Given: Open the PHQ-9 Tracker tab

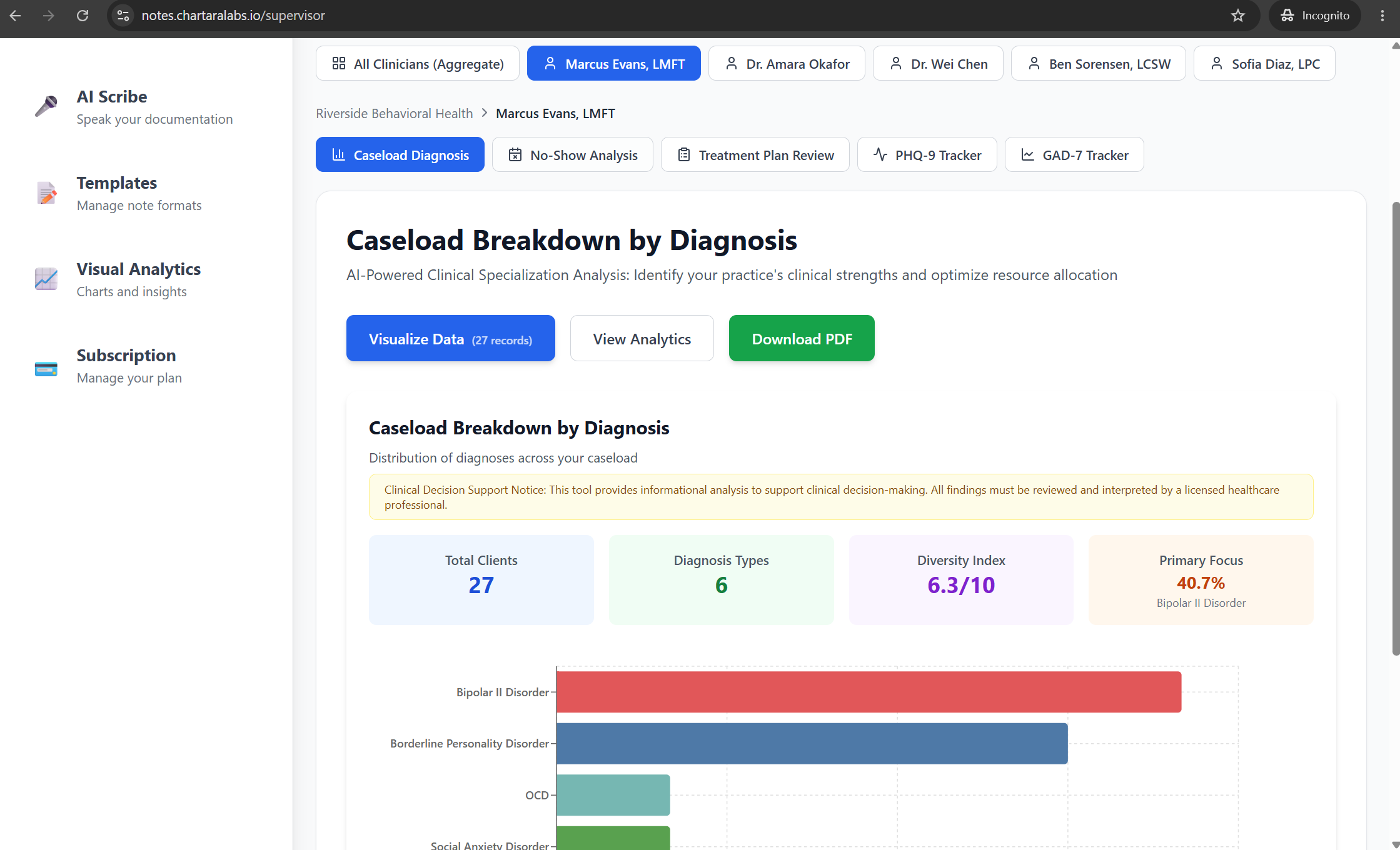Looking at the screenshot, I should [927, 154].
